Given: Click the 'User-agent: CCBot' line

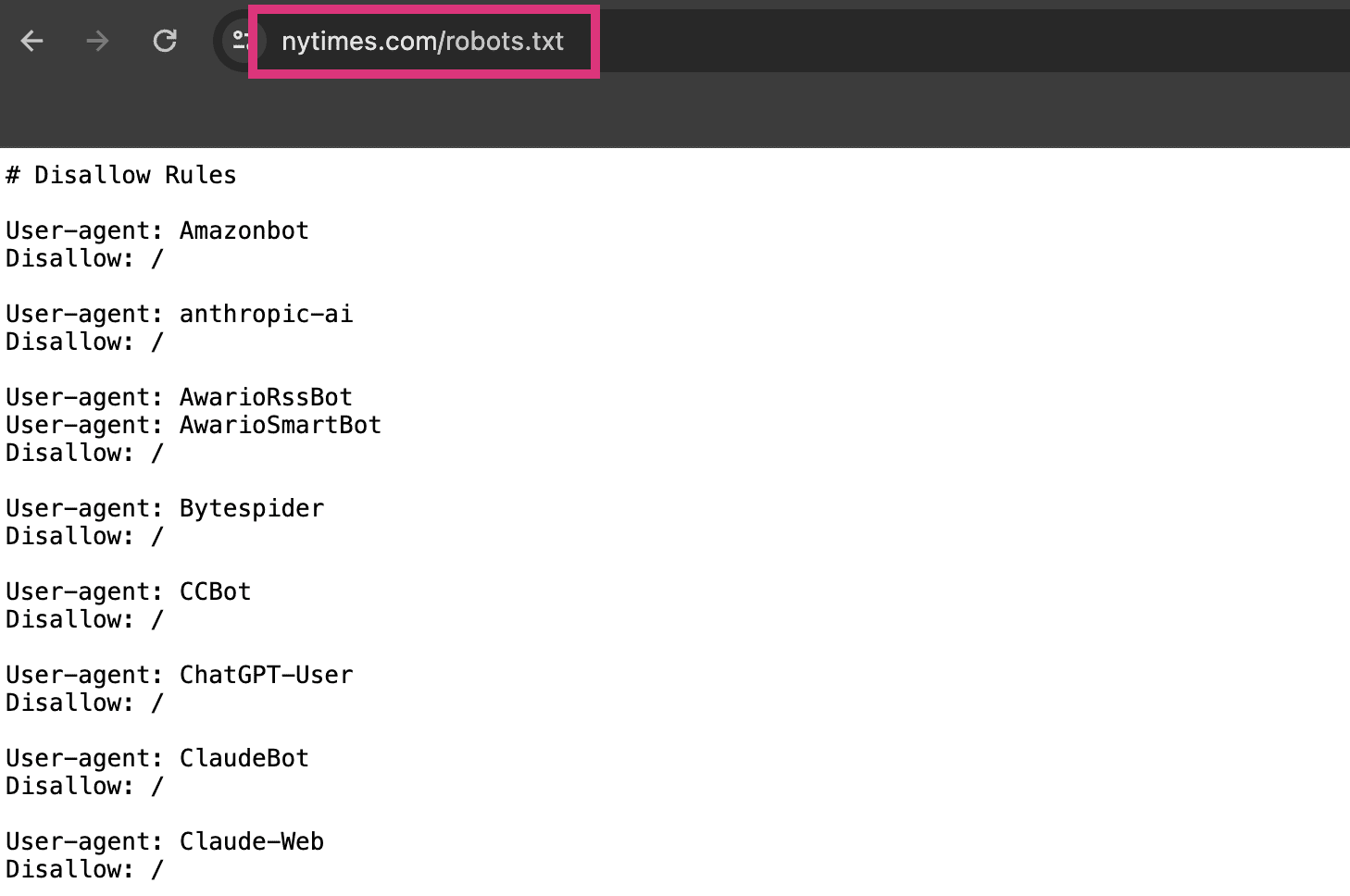Looking at the screenshot, I should point(129,591).
